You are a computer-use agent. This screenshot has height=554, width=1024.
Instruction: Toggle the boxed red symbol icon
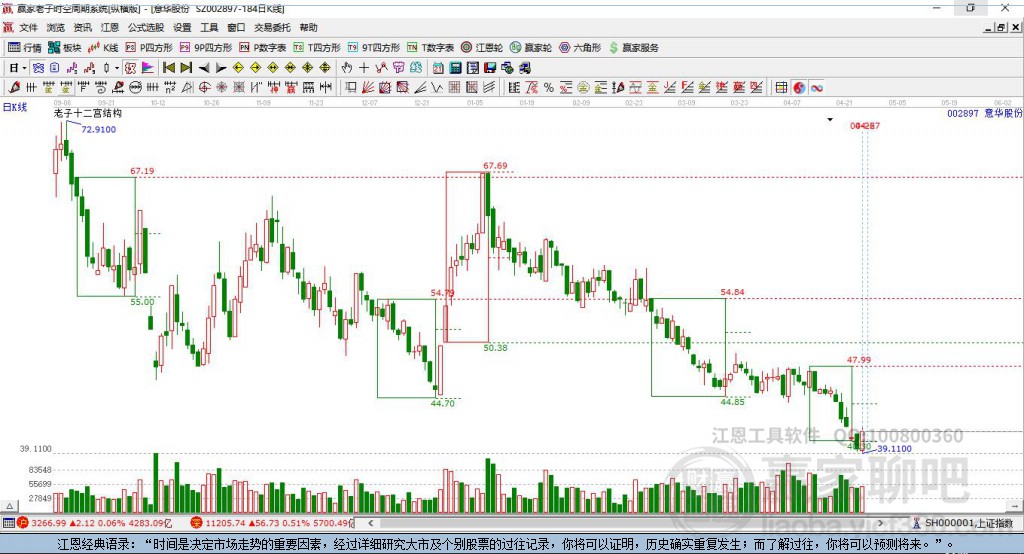[x=131, y=68]
